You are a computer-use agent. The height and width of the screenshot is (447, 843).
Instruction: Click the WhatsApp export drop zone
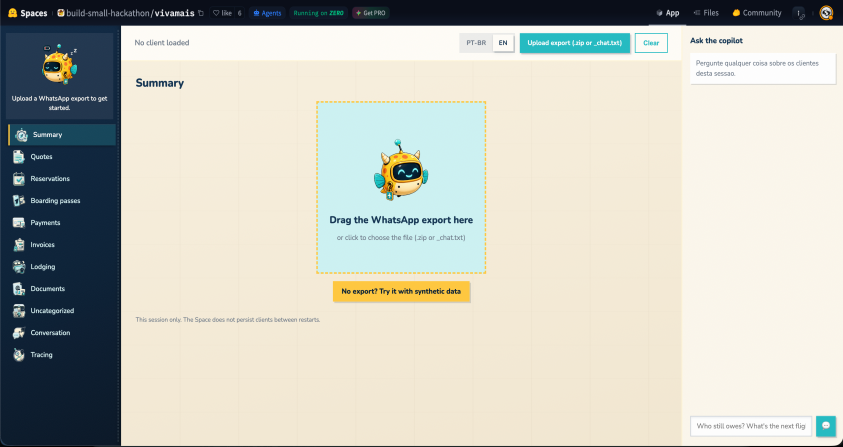pyautogui.click(x=401, y=187)
